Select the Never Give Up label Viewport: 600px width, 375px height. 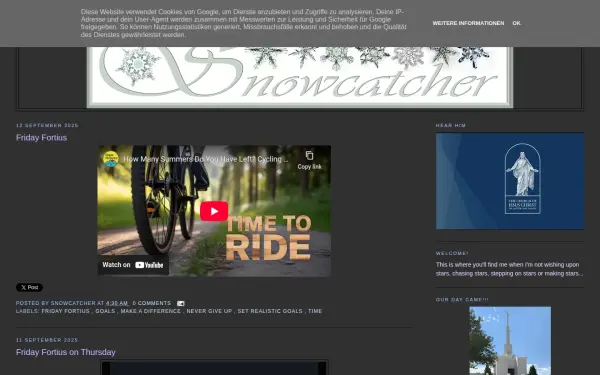click(x=209, y=311)
